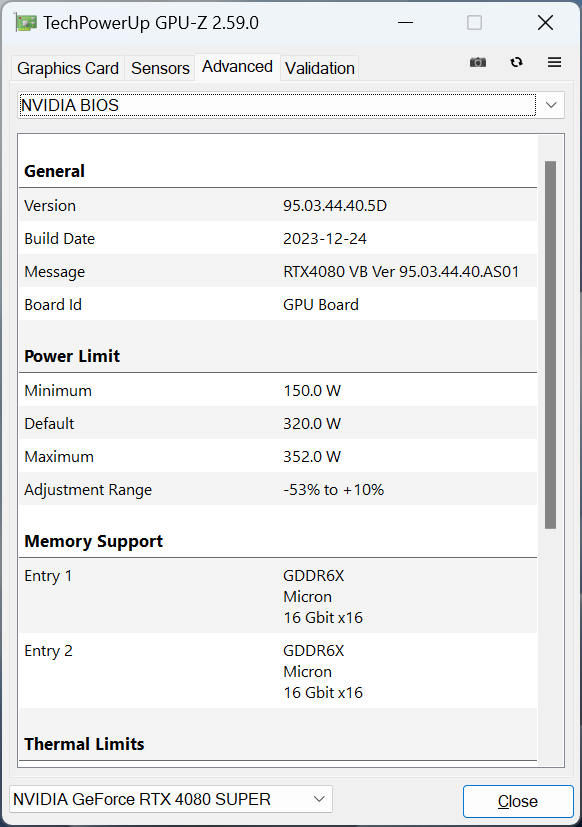Click the Entry 2 memory row label
The width and height of the screenshot is (582, 827).
coord(48,651)
